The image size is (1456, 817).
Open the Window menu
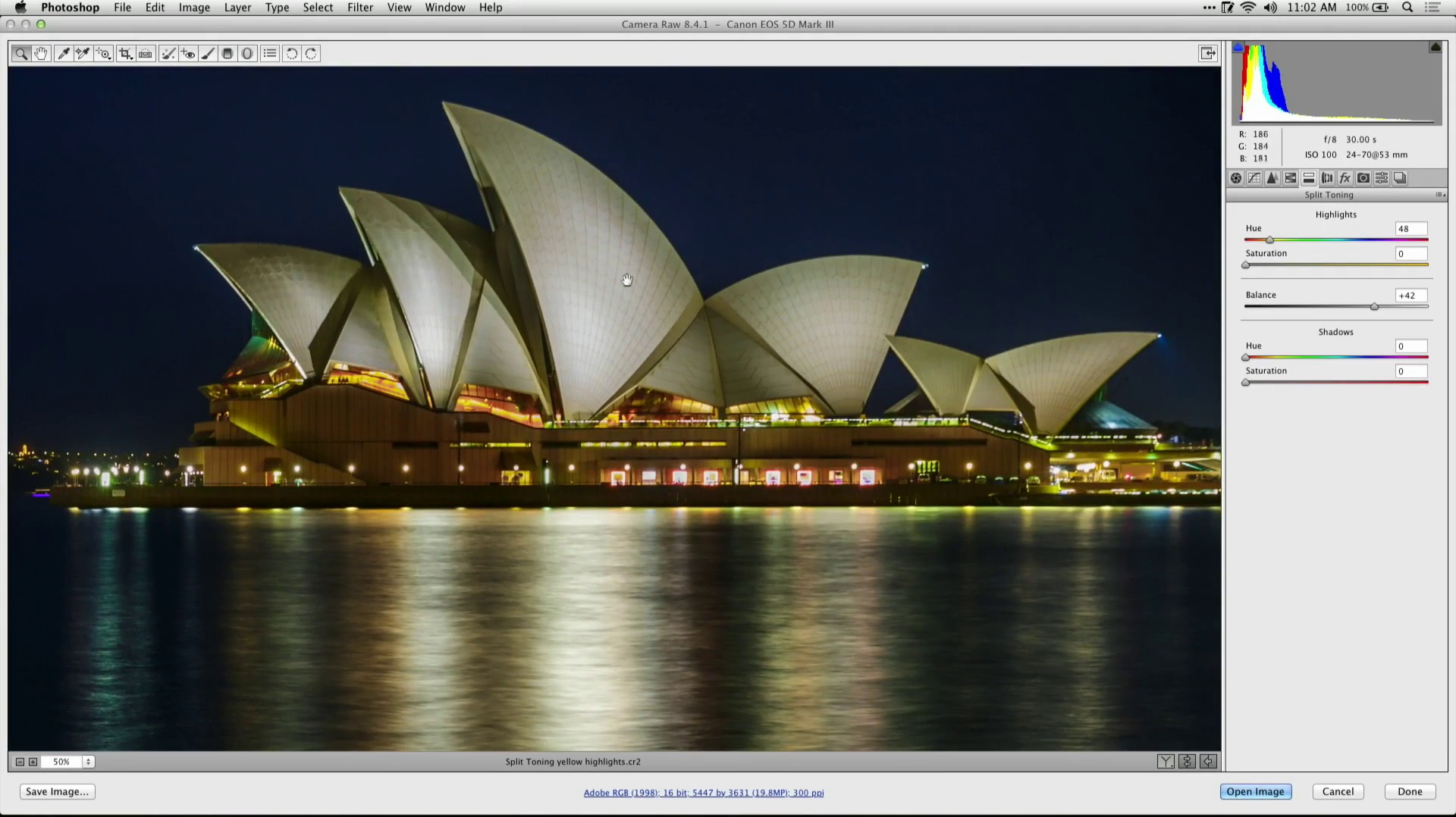click(x=445, y=8)
